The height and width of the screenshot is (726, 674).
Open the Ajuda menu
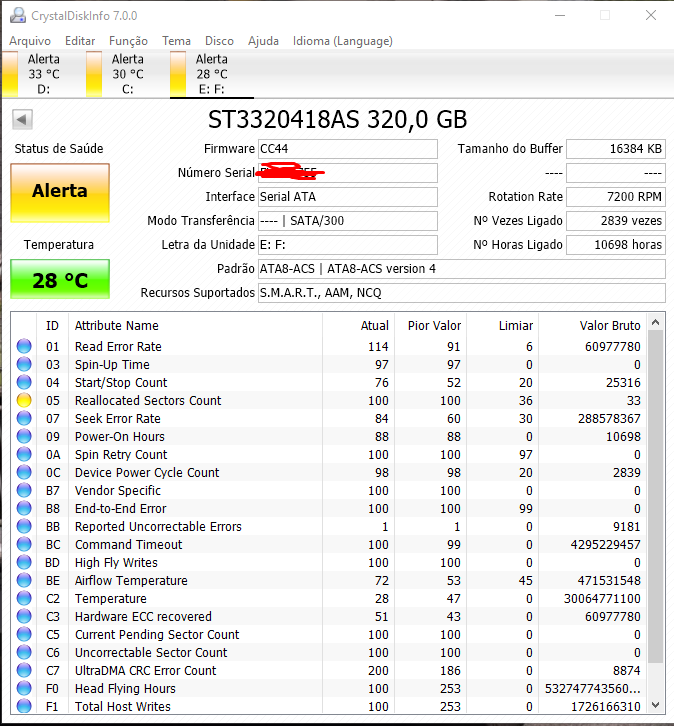click(263, 41)
